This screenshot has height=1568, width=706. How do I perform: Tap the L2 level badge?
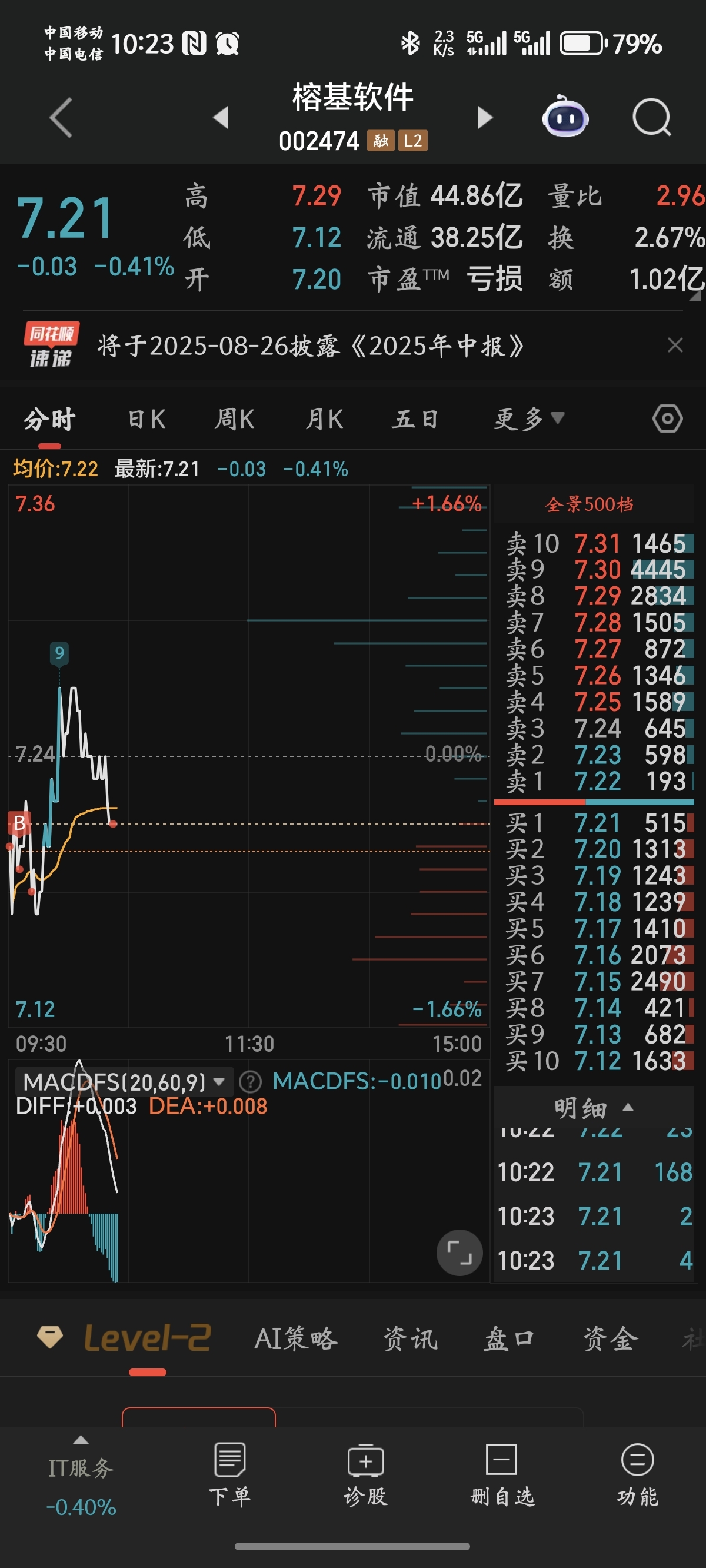(412, 141)
